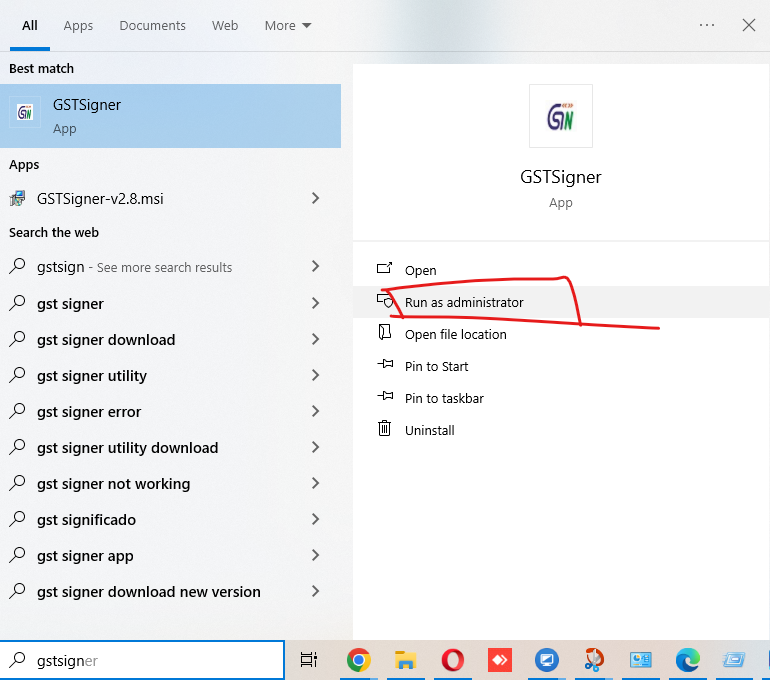Viewport: 770px width, 680px height.
Task: Open AnyDesk from the taskbar
Action: point(500,660)
